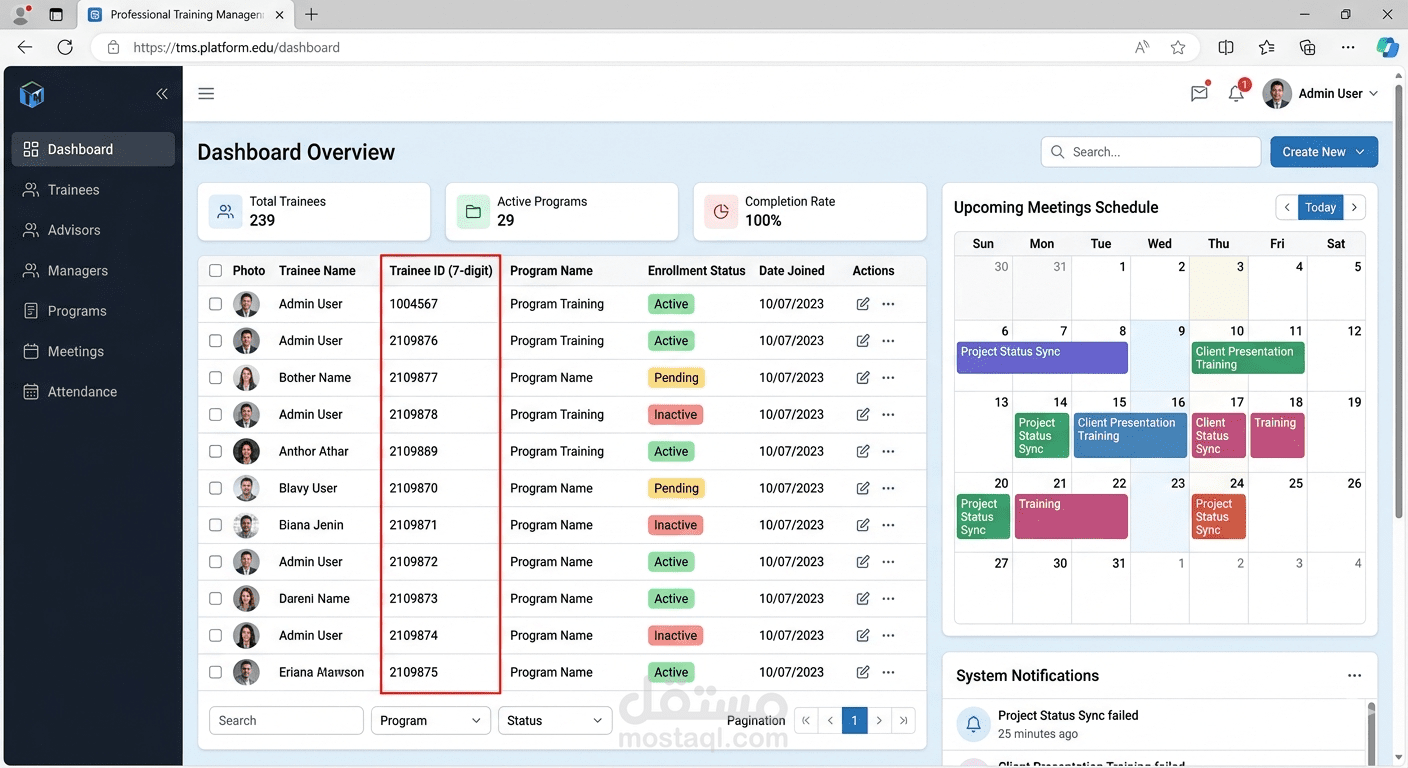This screenshot has height=768, width=1408.
Task: Open Training event on the 18th
Action: 1277,436
